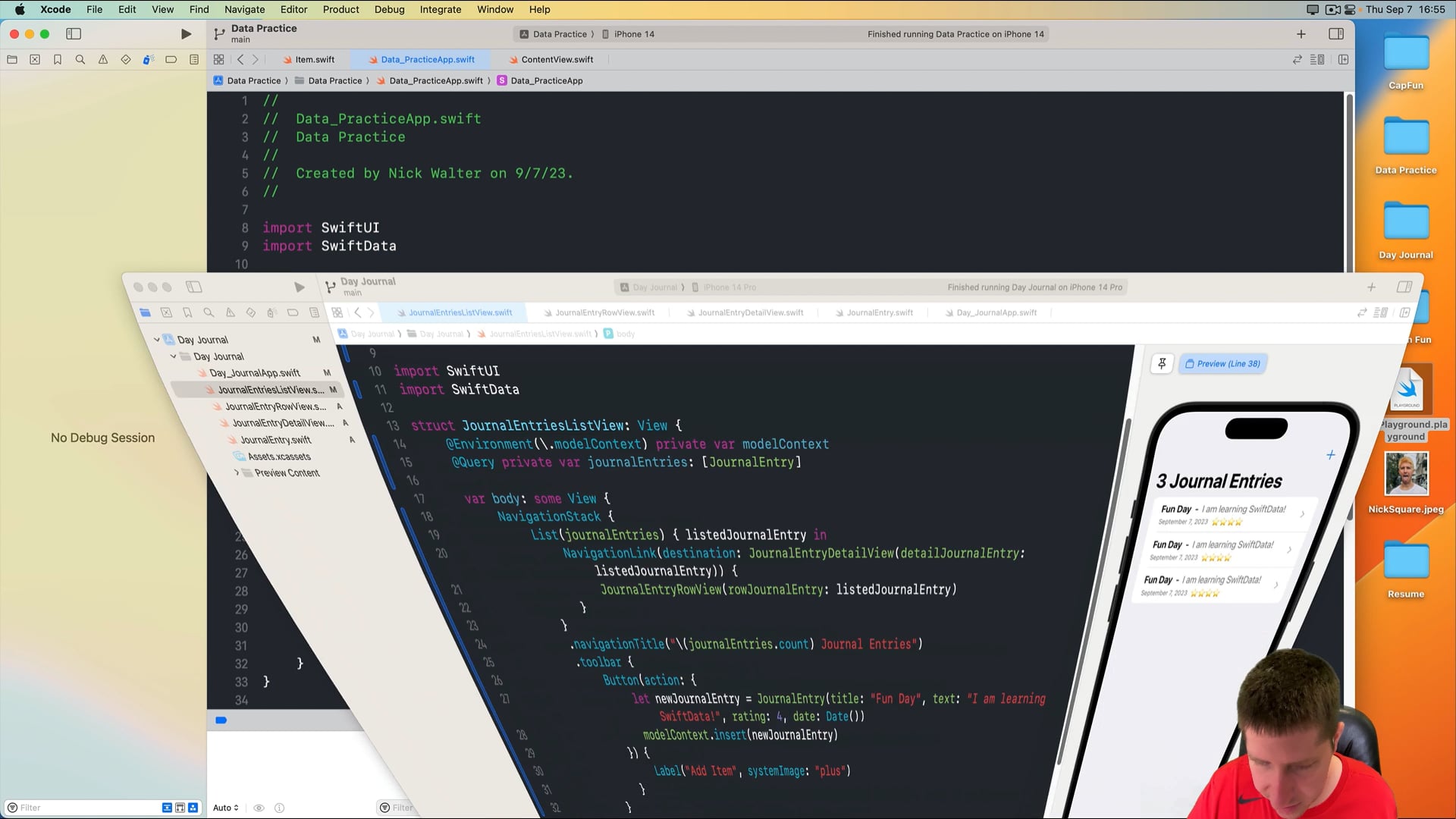The width and height of the screenshot is (1456, 819).
Task: Switch to ContentView.swift tab
Action: click(x=551, y=60)
